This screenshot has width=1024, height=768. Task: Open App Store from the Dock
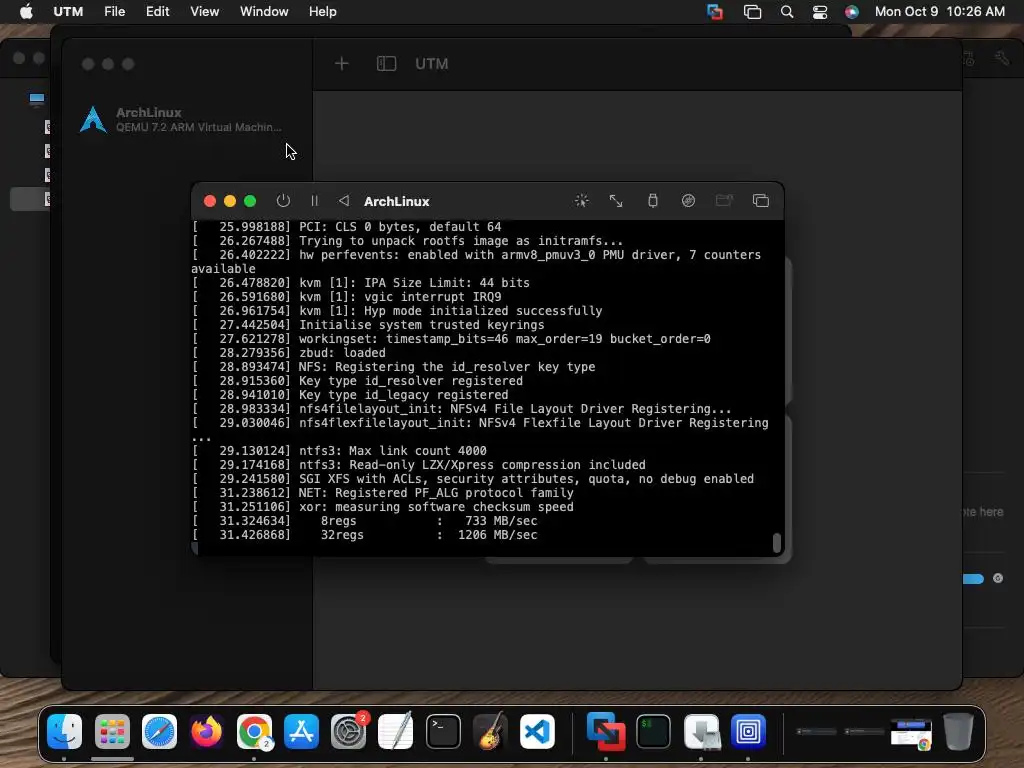(301, 731)
